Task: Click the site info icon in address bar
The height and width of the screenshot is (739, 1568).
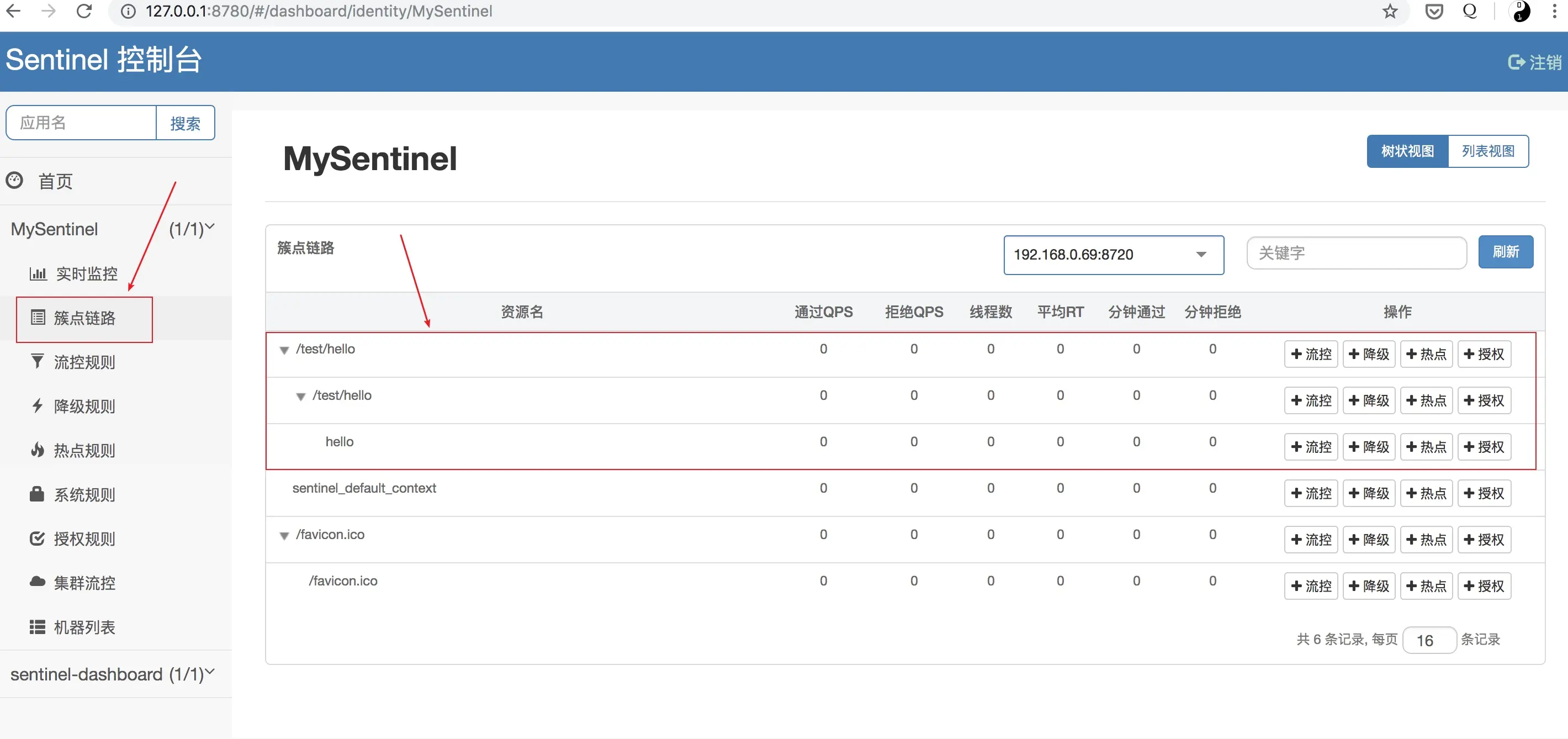Action: [x=128, y=11]
